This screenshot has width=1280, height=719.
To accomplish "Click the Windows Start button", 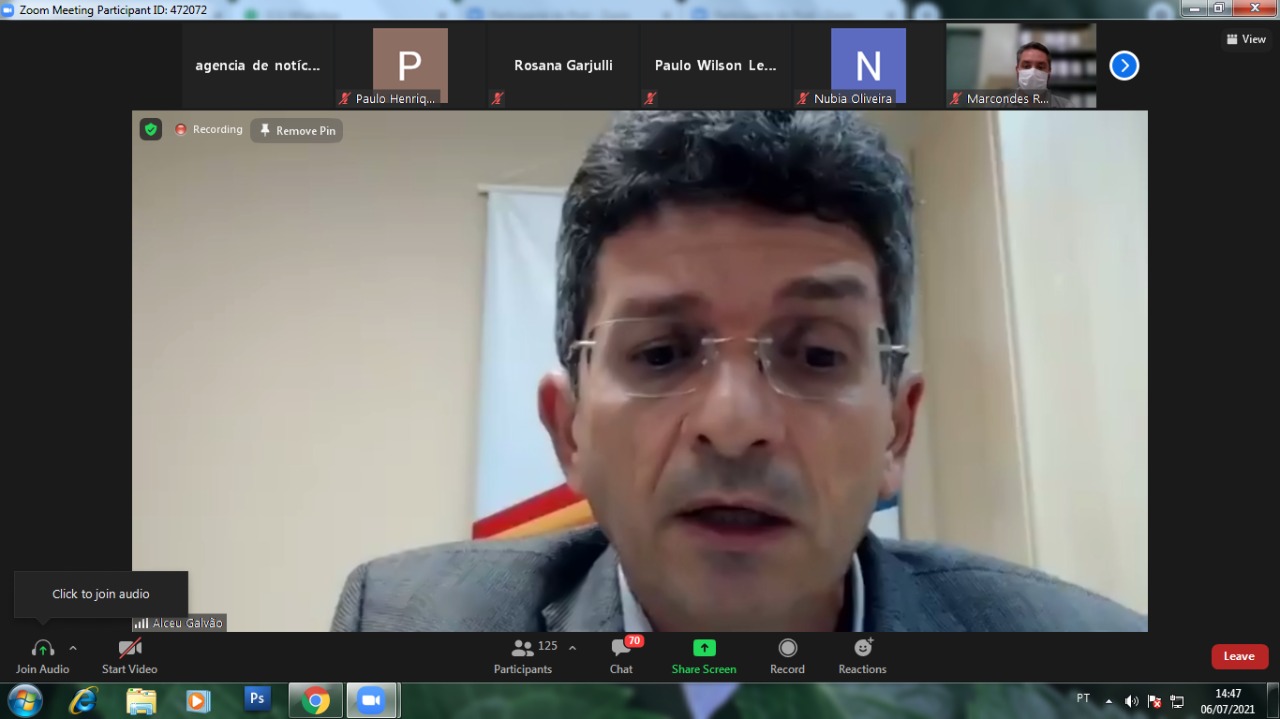I will [25, 700].
